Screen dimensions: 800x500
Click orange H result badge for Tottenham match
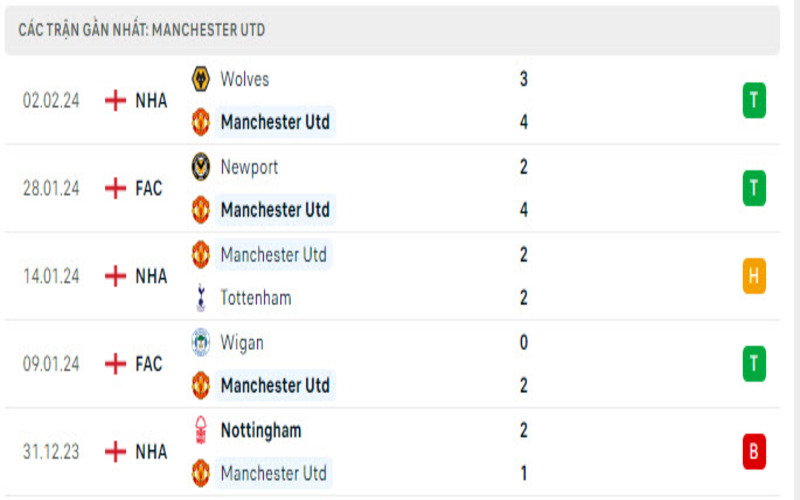coord(754,276)
